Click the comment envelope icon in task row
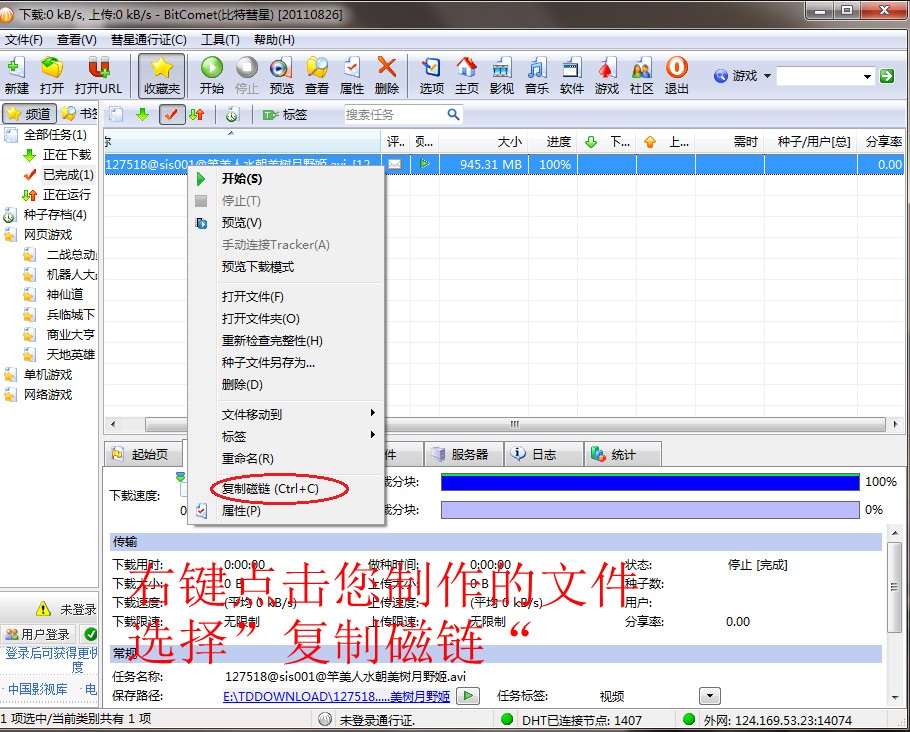This screenshot has height=732, width=910. pyautogui.click(x=395, y=164)
